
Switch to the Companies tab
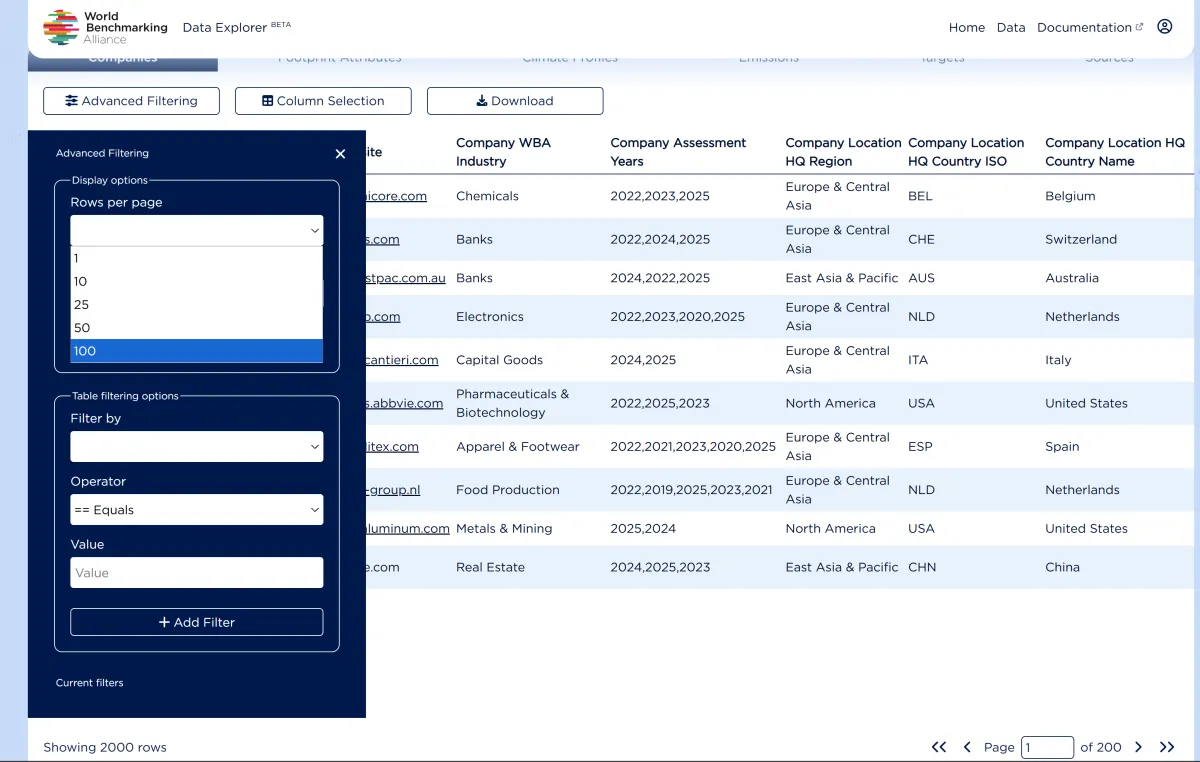[x=123, y=60]
